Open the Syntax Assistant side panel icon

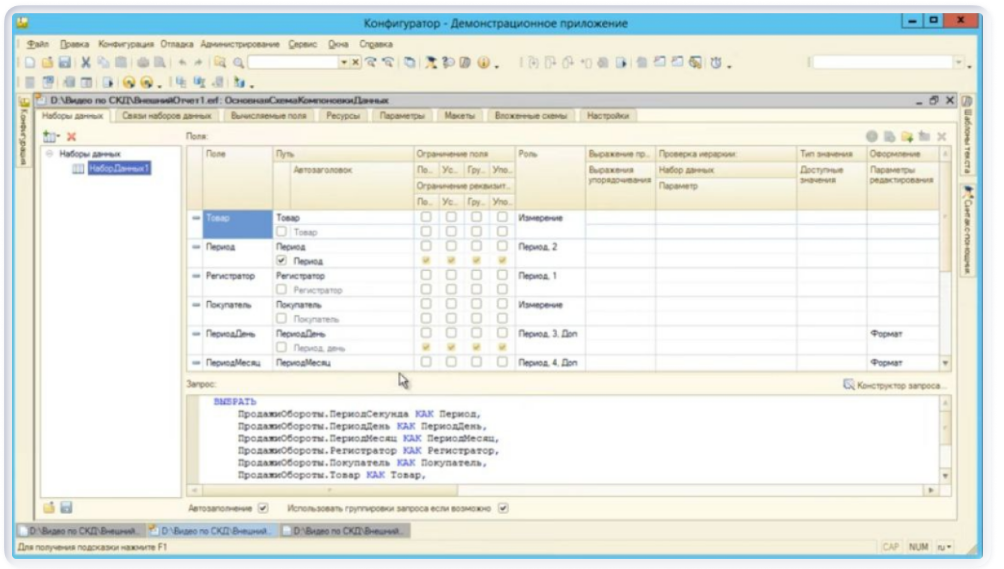pyautogui.click(x=967, y=230)
